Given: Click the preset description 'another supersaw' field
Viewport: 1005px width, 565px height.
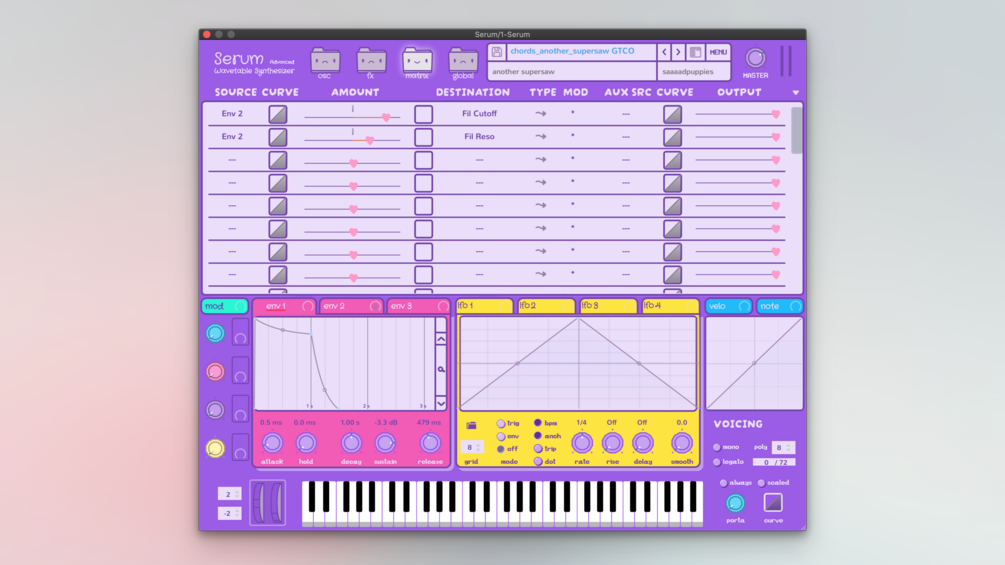Looking at the screenshot, I should click(572, 71).
